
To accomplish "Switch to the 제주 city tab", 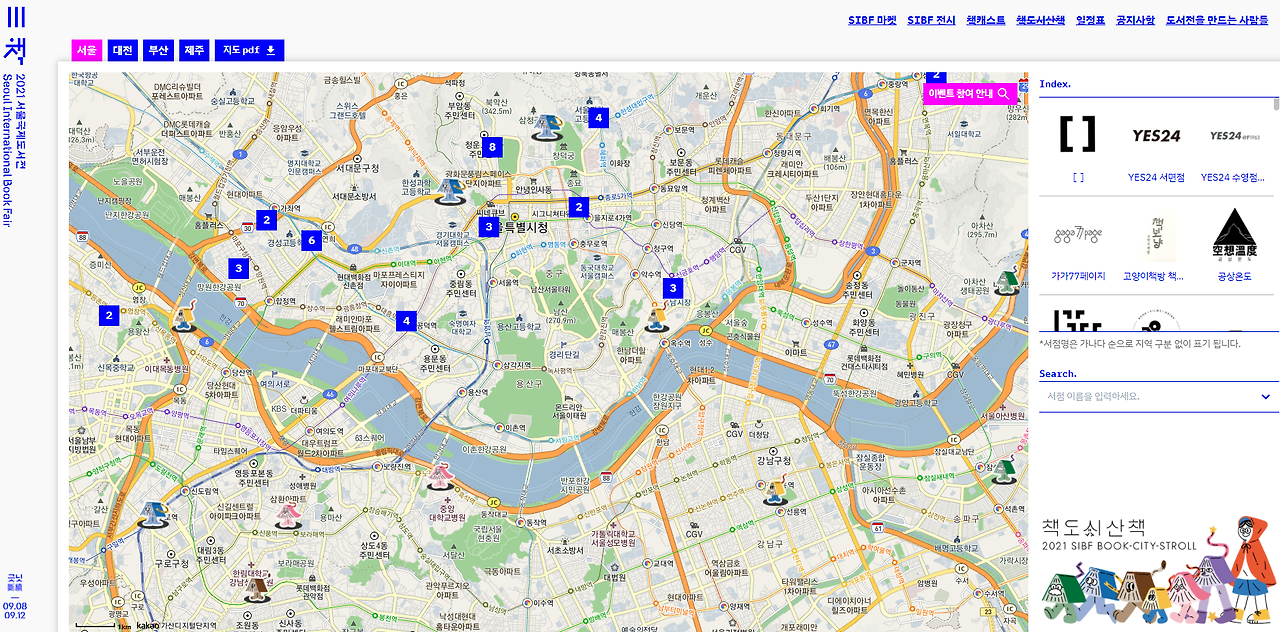I will click(x=194, y=50).
